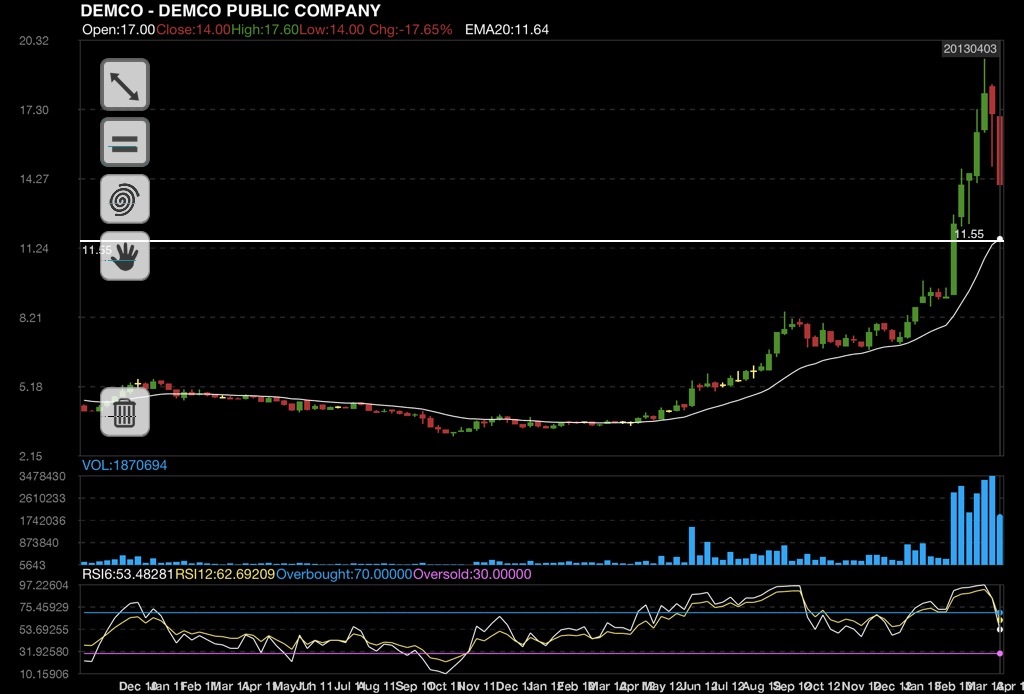
Task: Click the RSI12:62.69209 label
Action: [x=225, y=575]
